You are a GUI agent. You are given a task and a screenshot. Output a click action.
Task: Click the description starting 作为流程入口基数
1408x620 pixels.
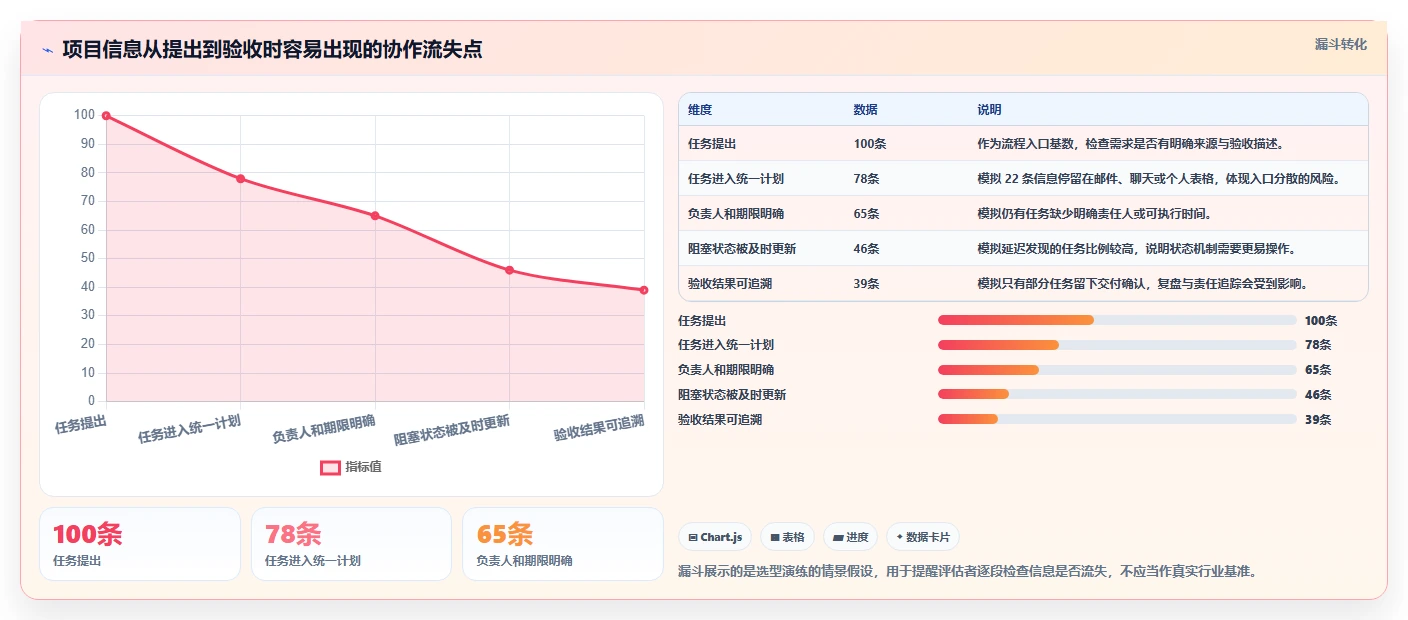[x=1130, y=144]
